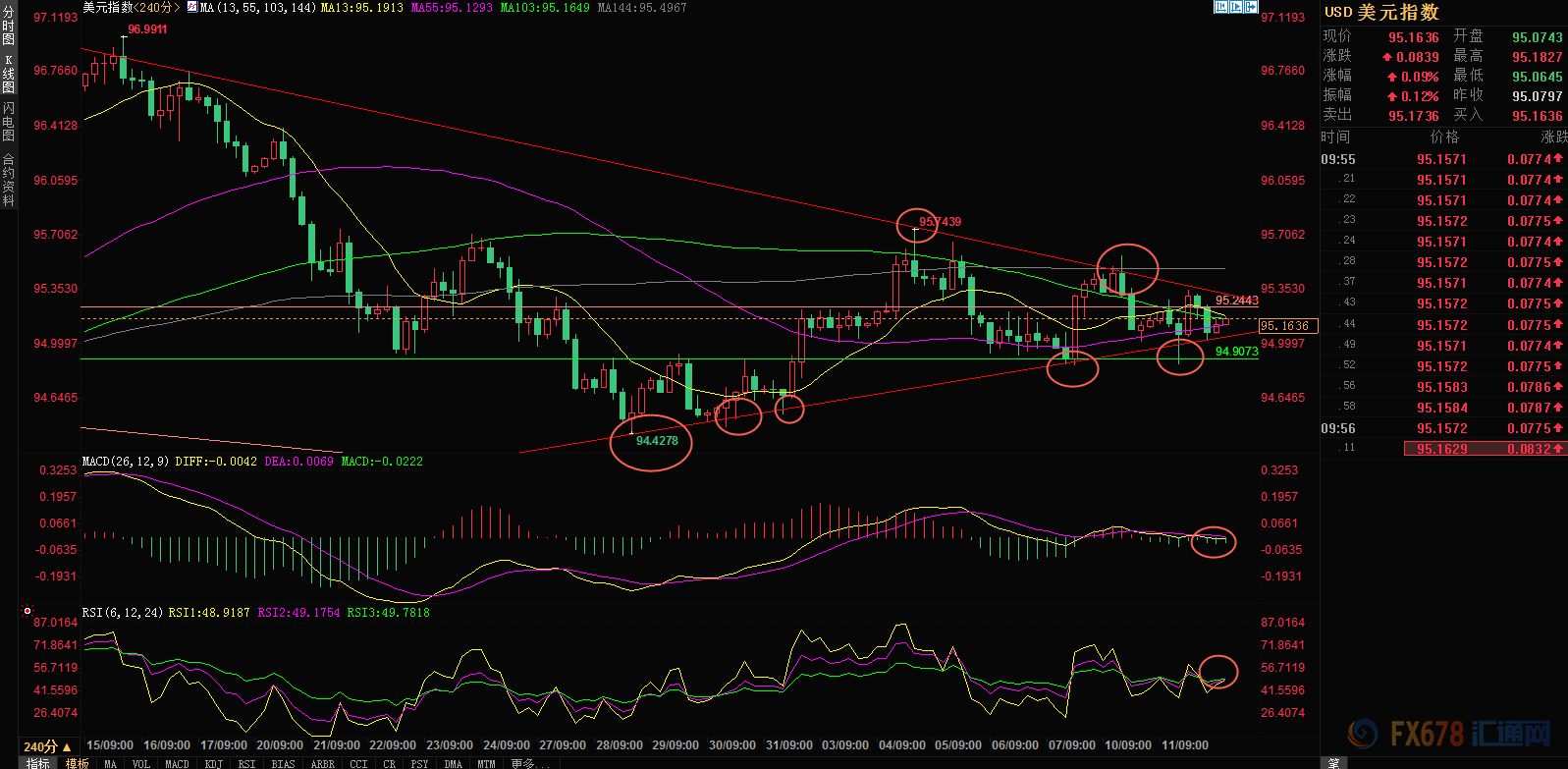This screenshot has width=1568, height=769.
Task: Click the 卖出 value 95.1736
Action: tap(1414, 116)
